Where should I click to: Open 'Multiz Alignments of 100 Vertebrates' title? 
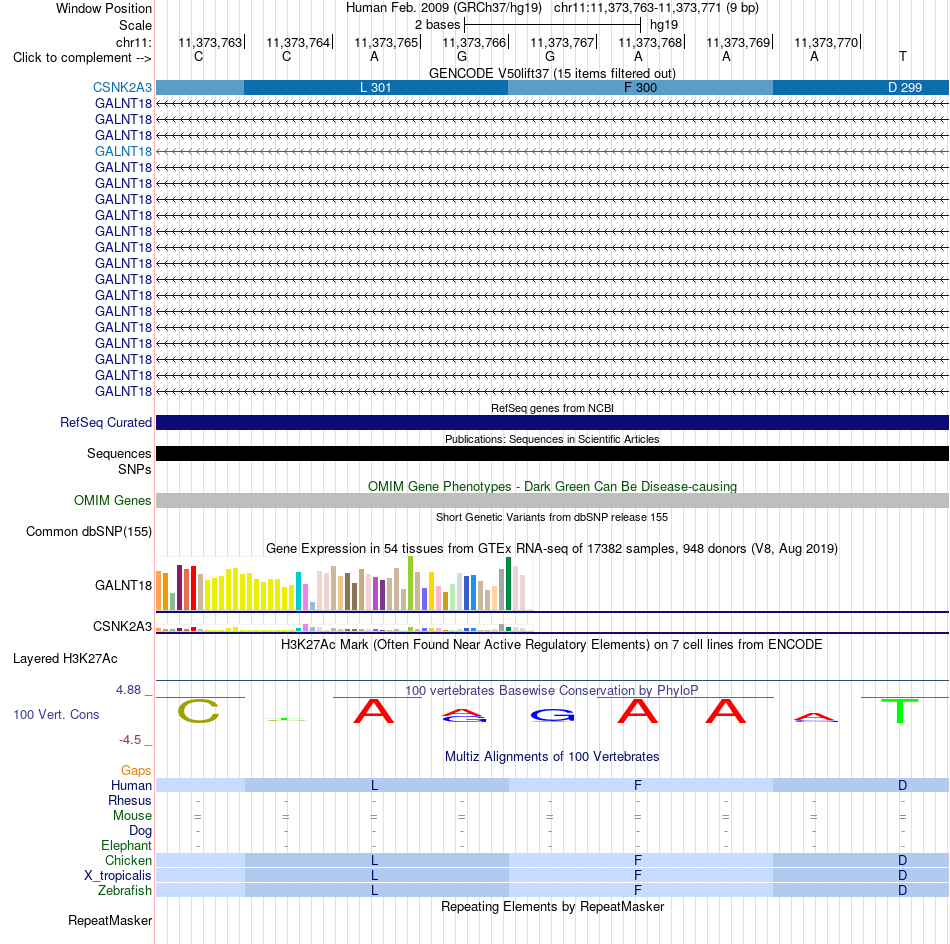tap(552, 756)
